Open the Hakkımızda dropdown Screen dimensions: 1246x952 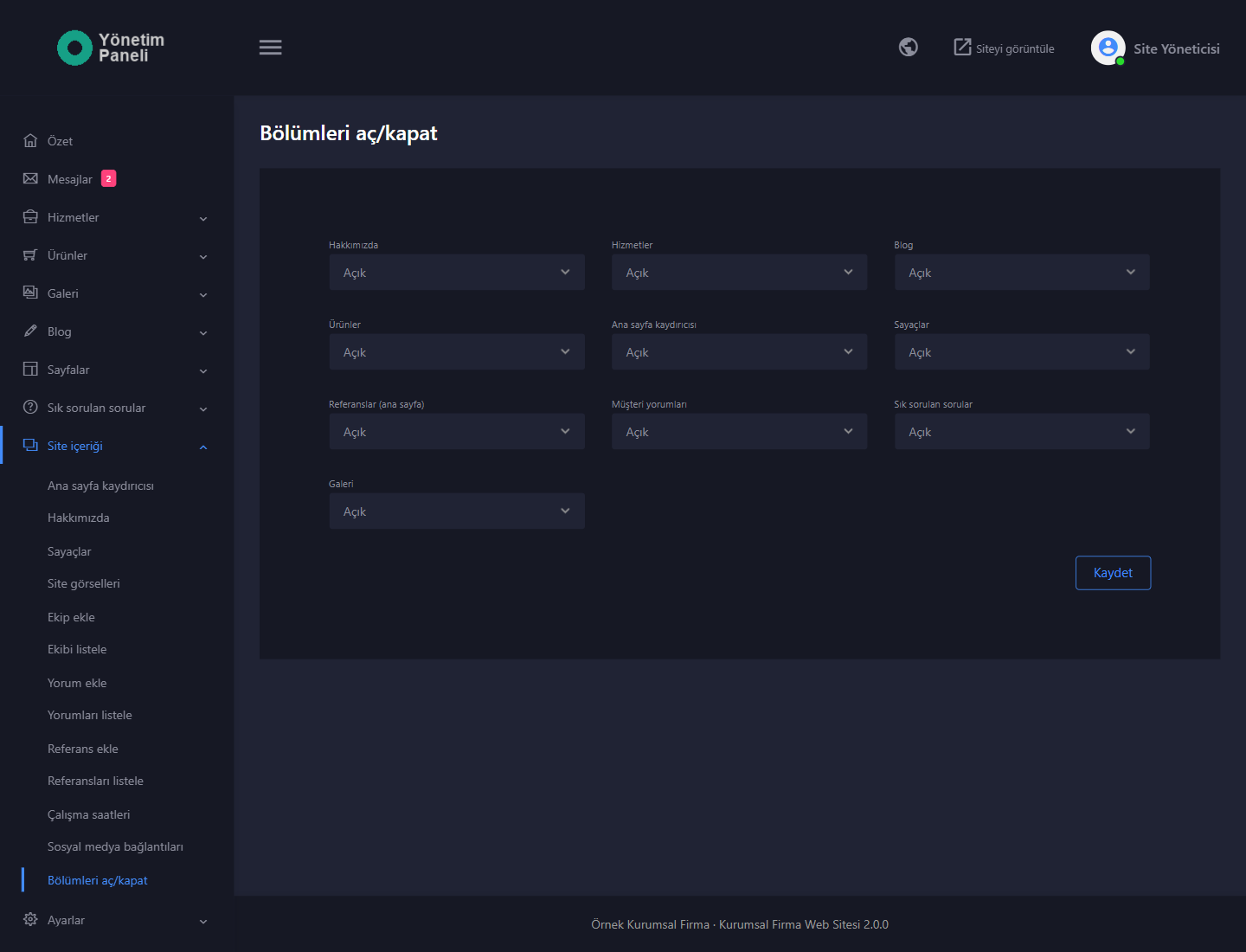click(x=457, y=273)
